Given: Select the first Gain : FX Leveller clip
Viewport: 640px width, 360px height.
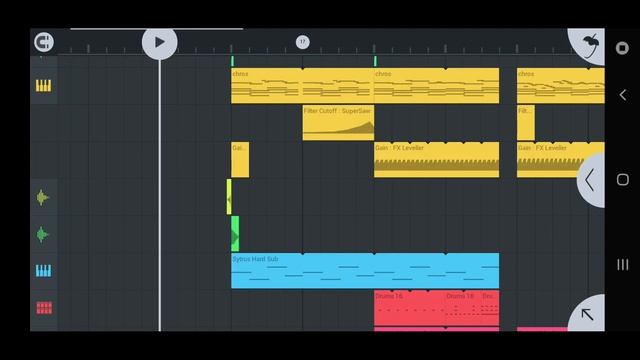Looking at the screenshot, I should tap(436, 160).
